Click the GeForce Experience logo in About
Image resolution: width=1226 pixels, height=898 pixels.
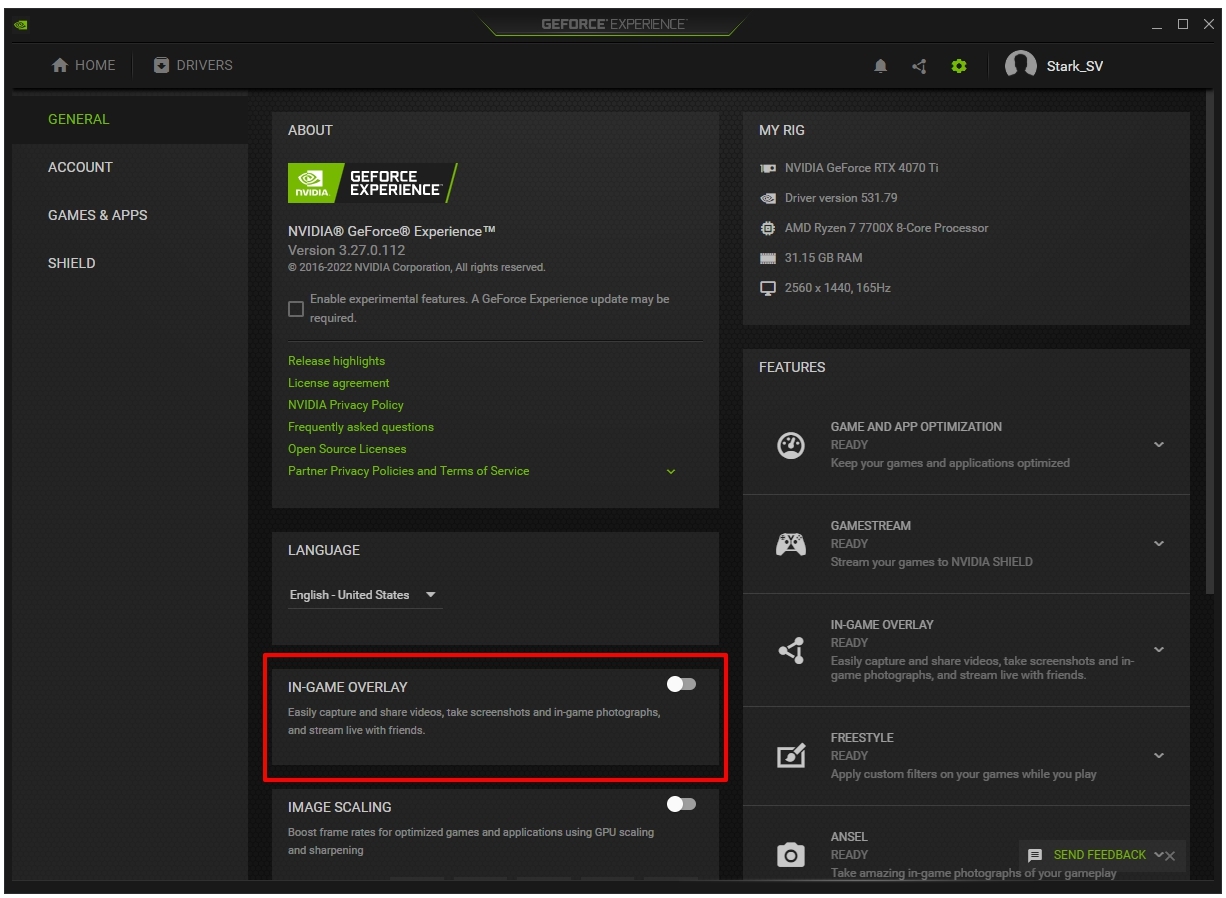(373, 183)
